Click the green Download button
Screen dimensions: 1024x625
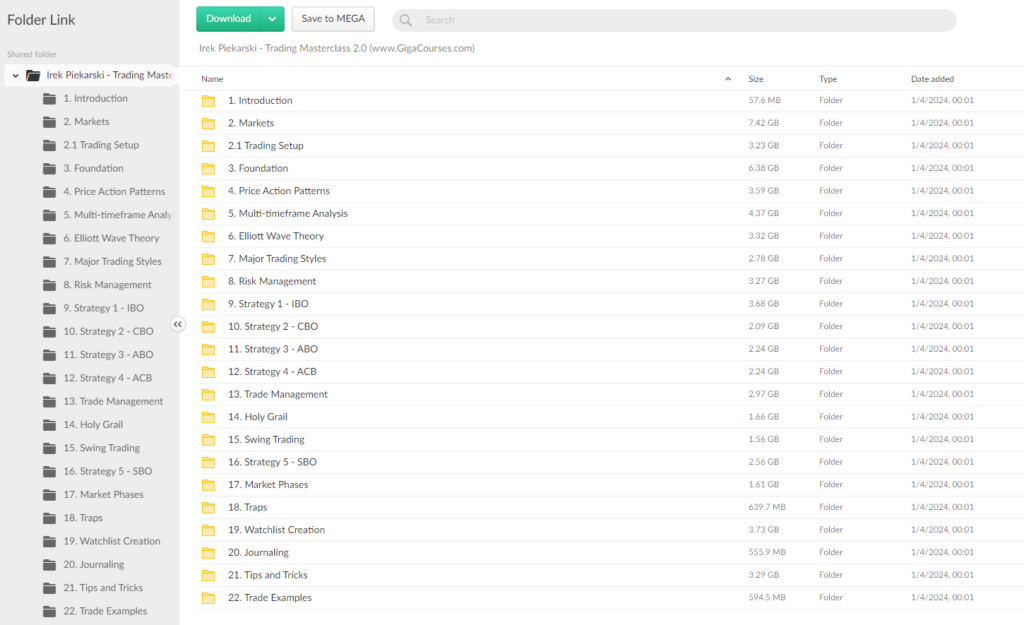pos(228,19)
